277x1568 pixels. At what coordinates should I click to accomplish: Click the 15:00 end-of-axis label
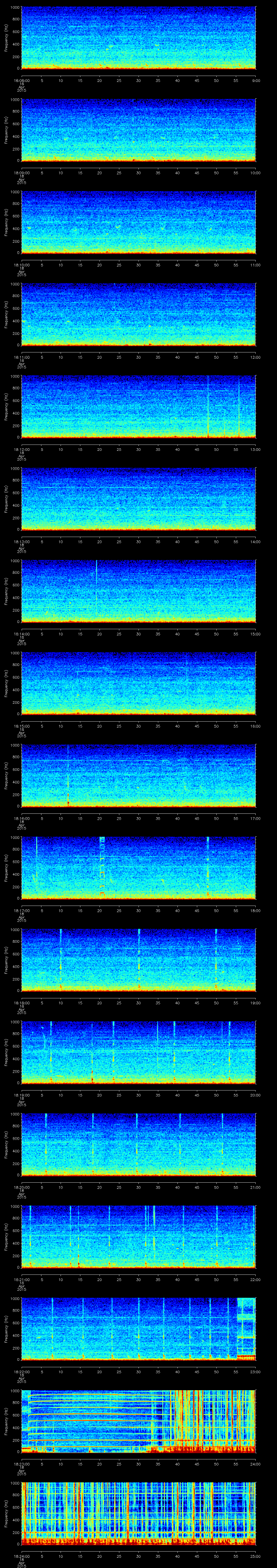tap(256, 634)
